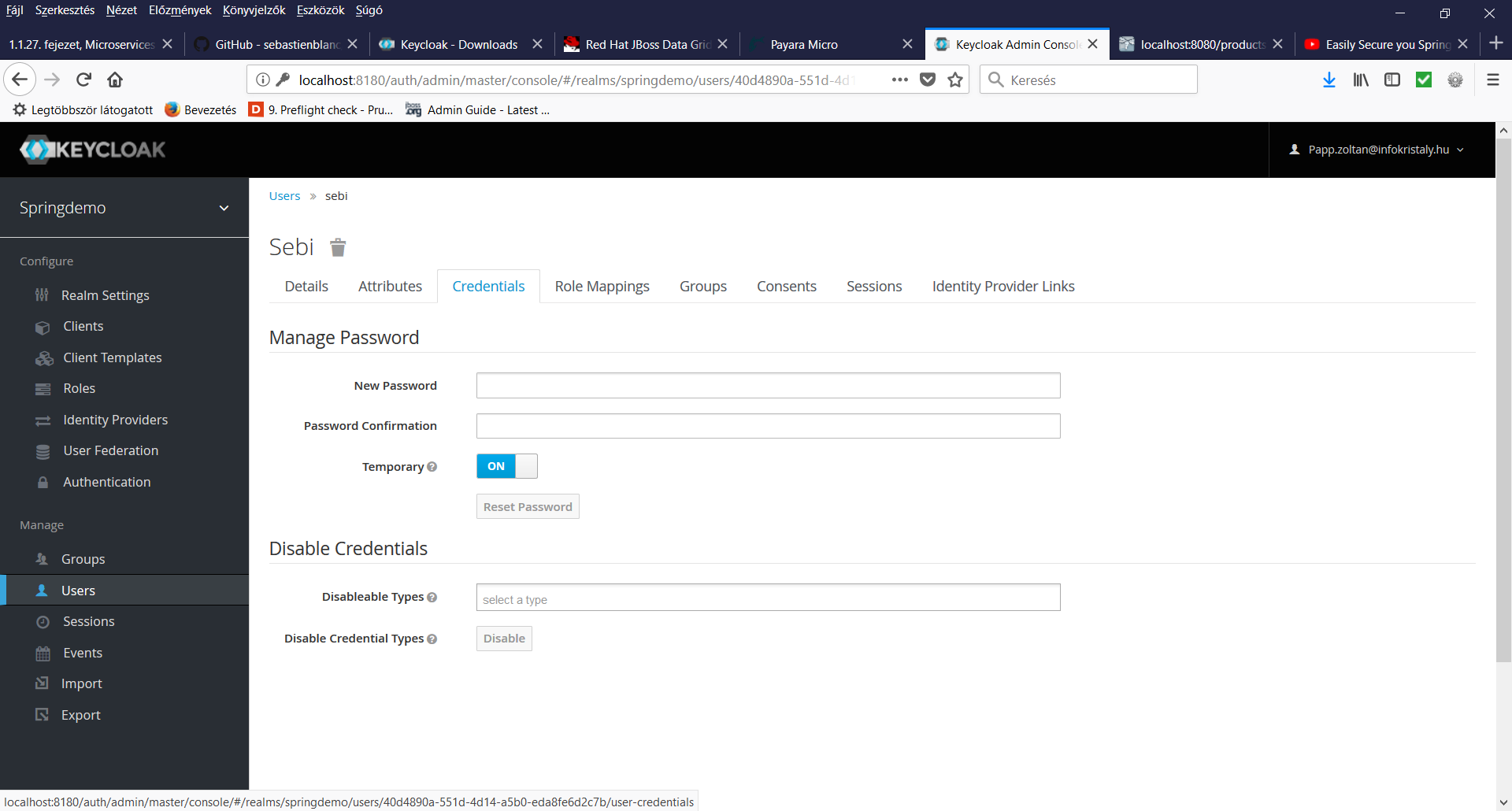Viewport: 1512px width, 811px height.
Task: Switch to the GitHub sebastienblanc tab
Action: click(x=276, y=44)
